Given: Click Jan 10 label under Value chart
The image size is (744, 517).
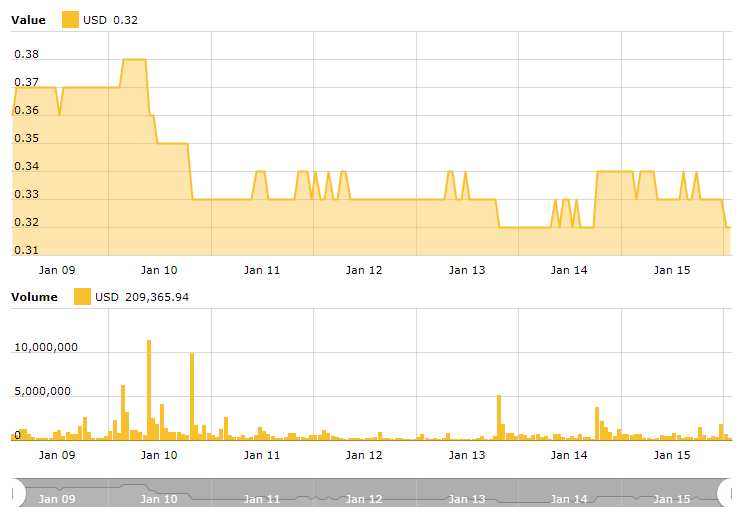Looking at the screenshot, I should 159,270.
